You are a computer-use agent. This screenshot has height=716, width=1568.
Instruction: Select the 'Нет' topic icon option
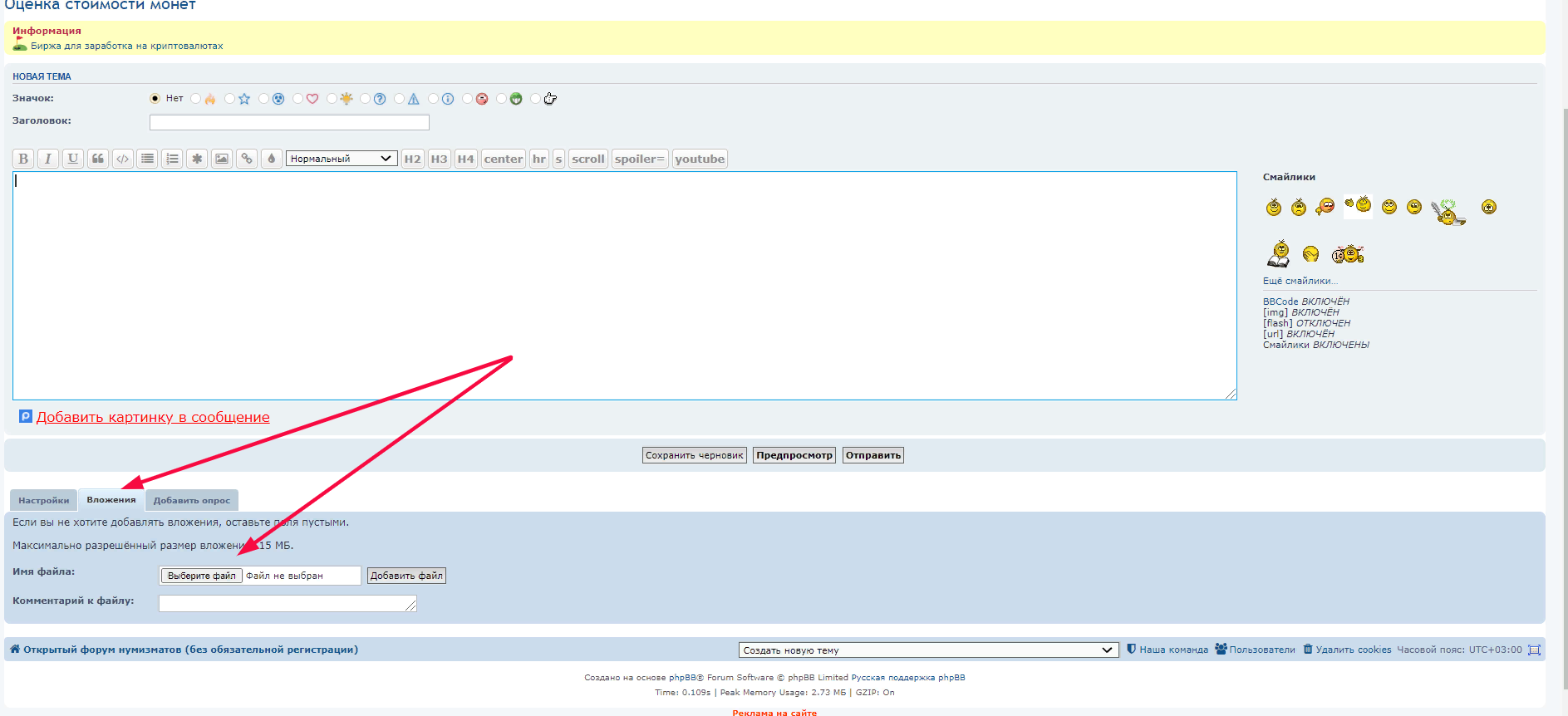click(x=155, y=98)
